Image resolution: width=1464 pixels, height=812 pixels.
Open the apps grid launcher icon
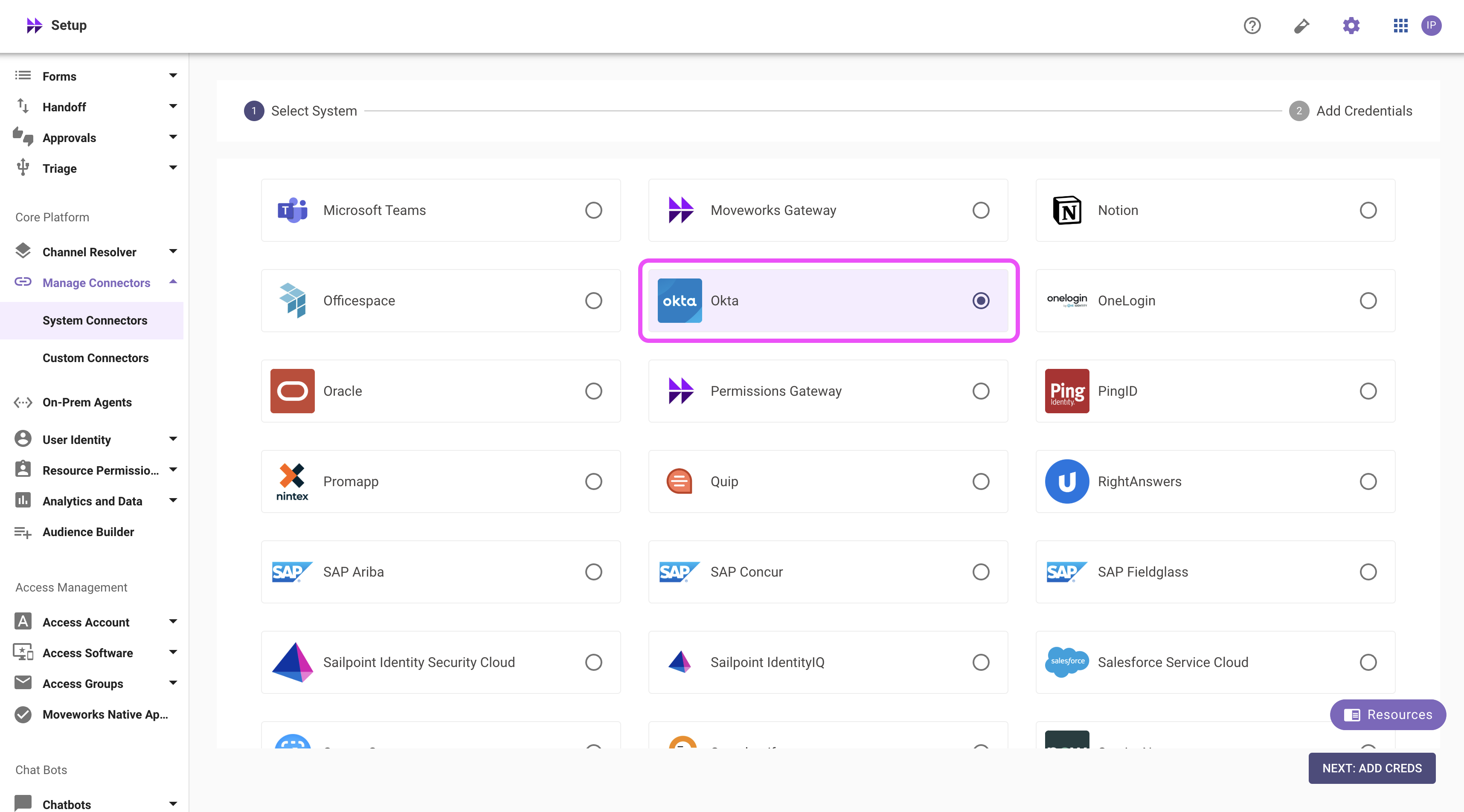(1400, 26)
